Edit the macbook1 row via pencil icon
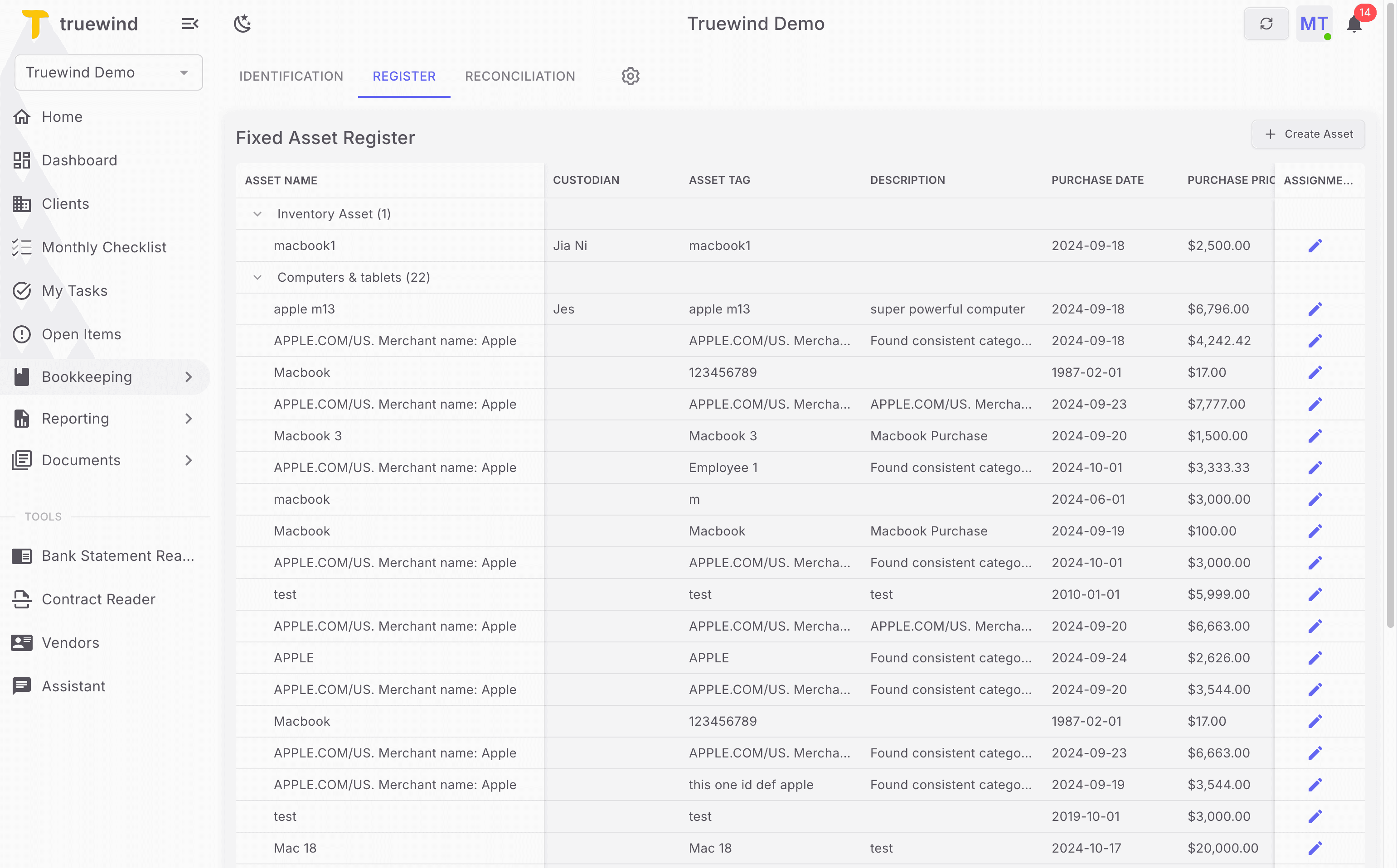The height and width of the screenshot is (868, 1397). point(1315,245)
